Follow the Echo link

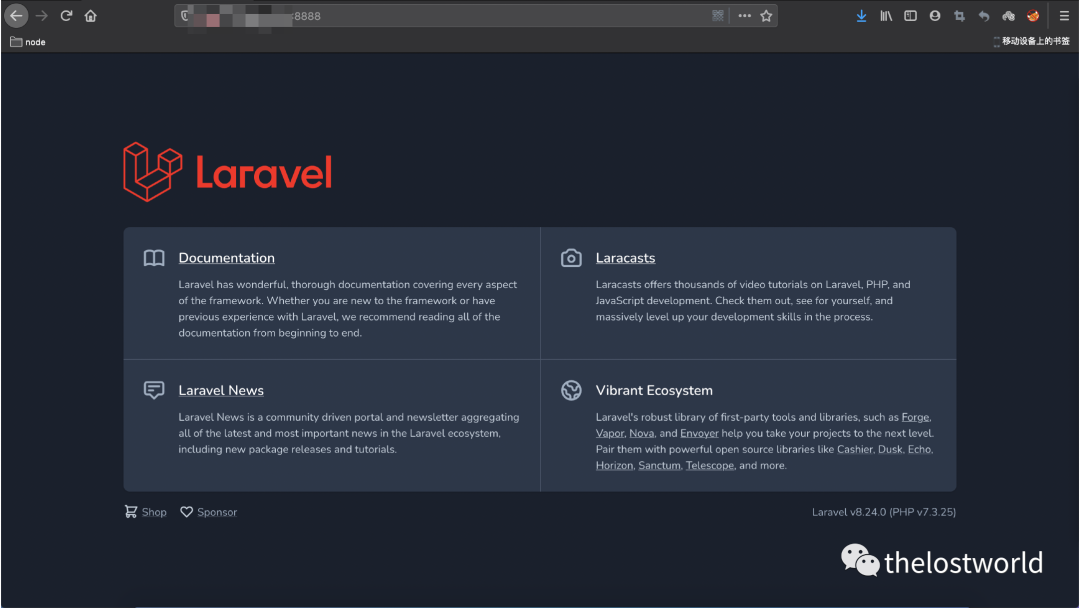pos(920,449)
